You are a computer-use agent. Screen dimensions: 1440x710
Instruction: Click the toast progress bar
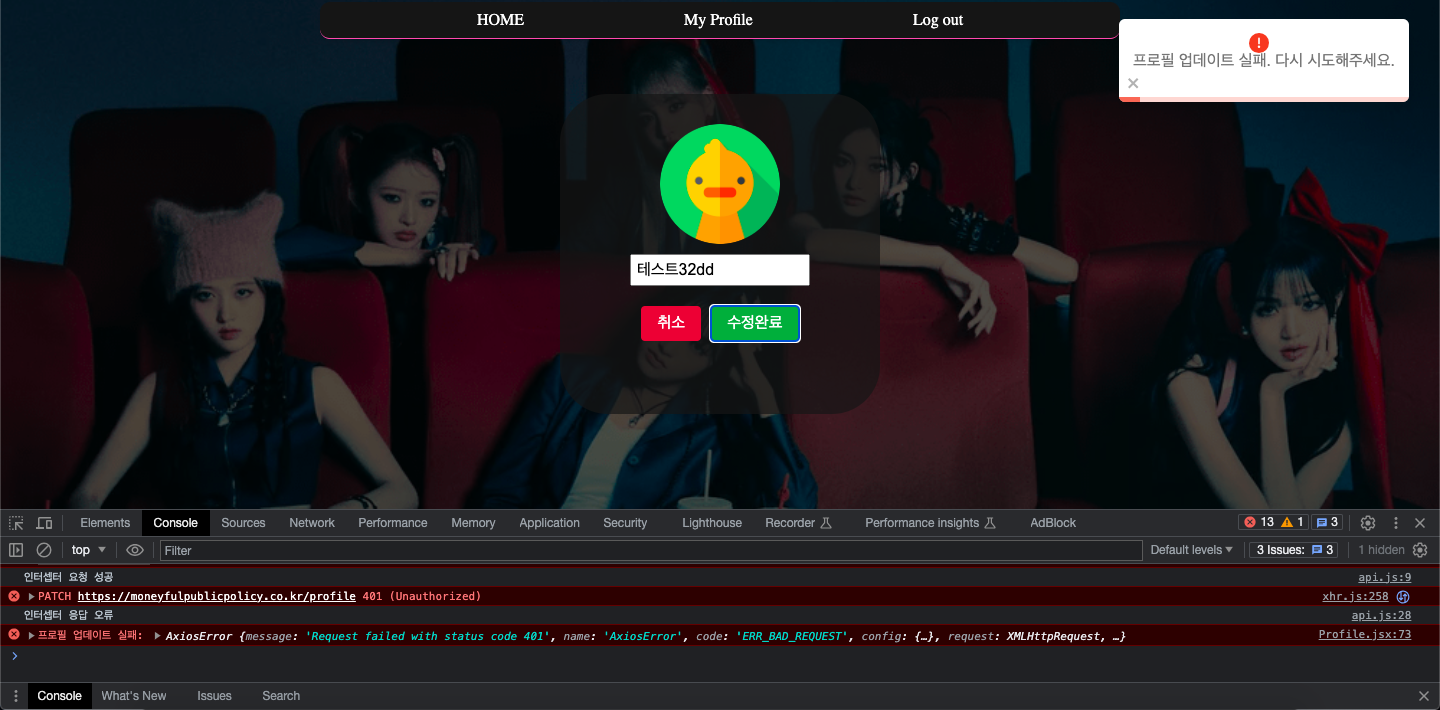click(1264, 99)
